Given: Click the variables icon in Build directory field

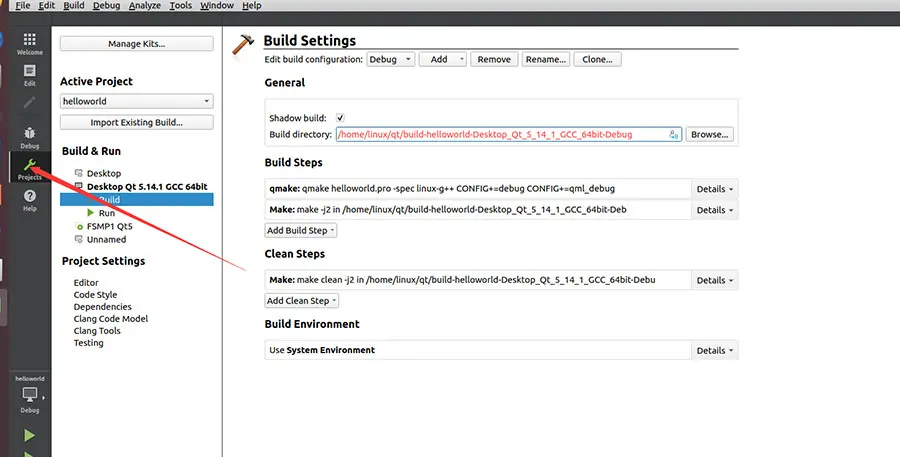Looking at the screenshot, I should coord(673,134).
